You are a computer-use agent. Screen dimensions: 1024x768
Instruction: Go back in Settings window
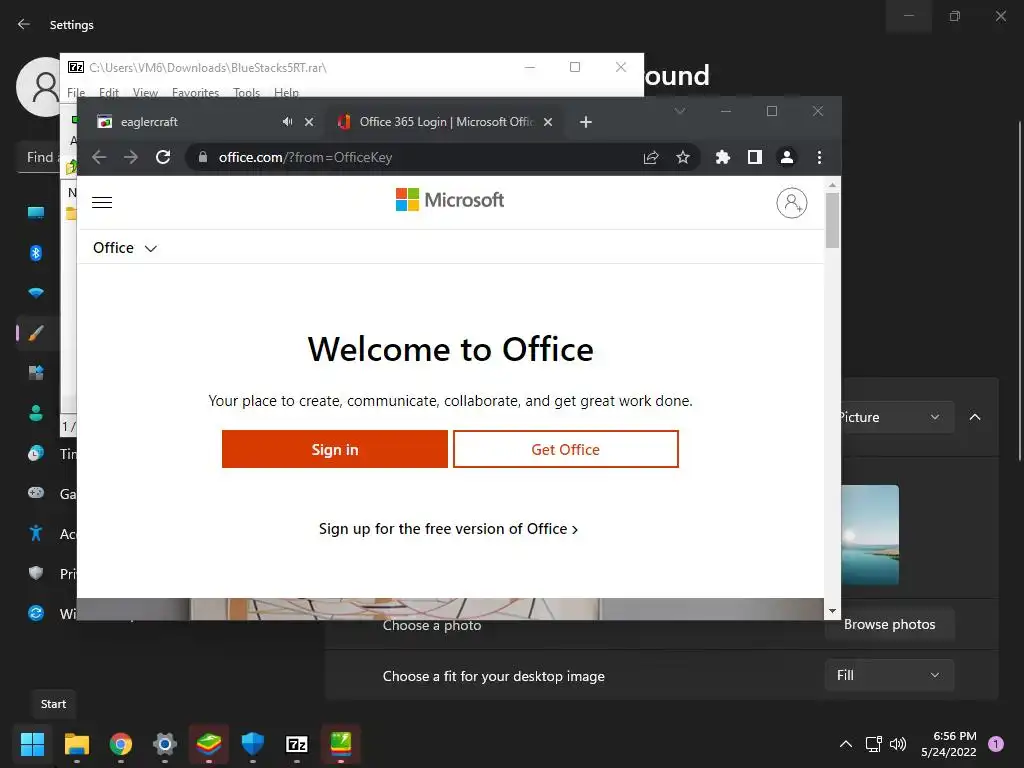click(x=24, y=24)
